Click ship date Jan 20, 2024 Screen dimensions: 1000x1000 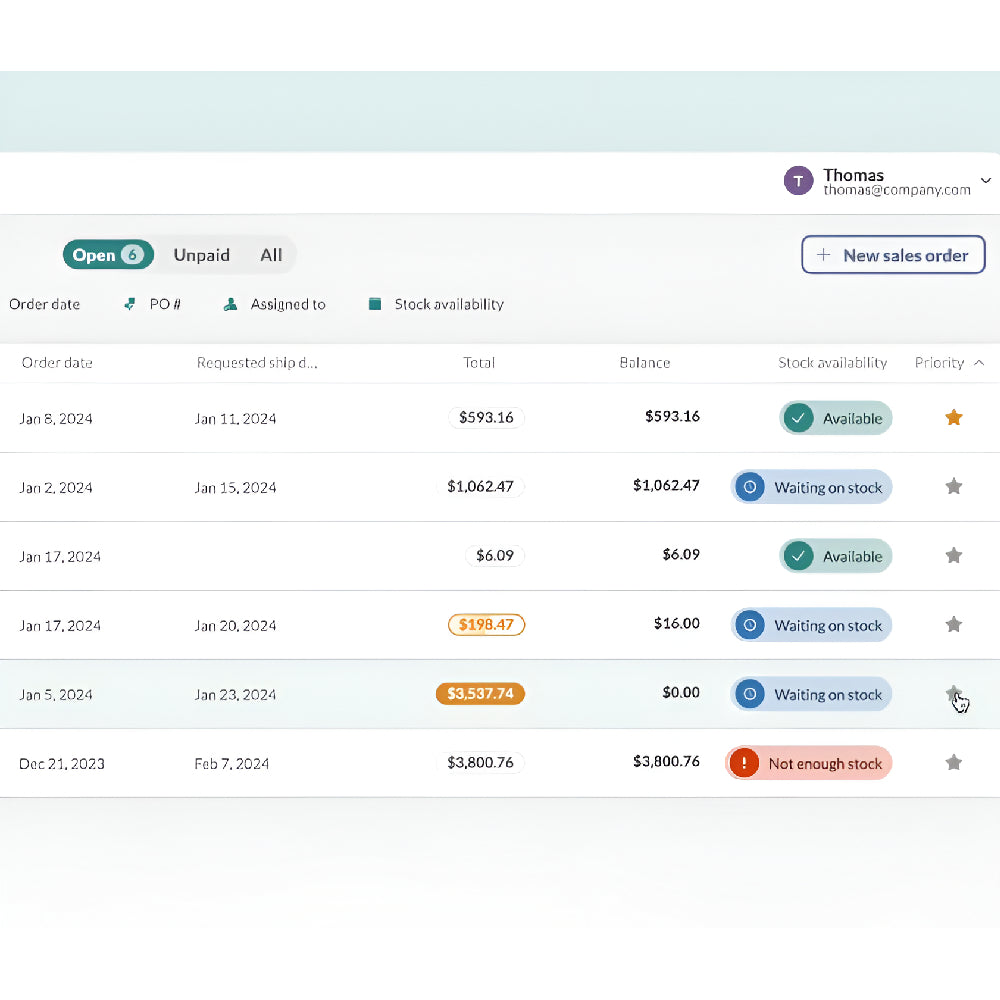point(235,626)
